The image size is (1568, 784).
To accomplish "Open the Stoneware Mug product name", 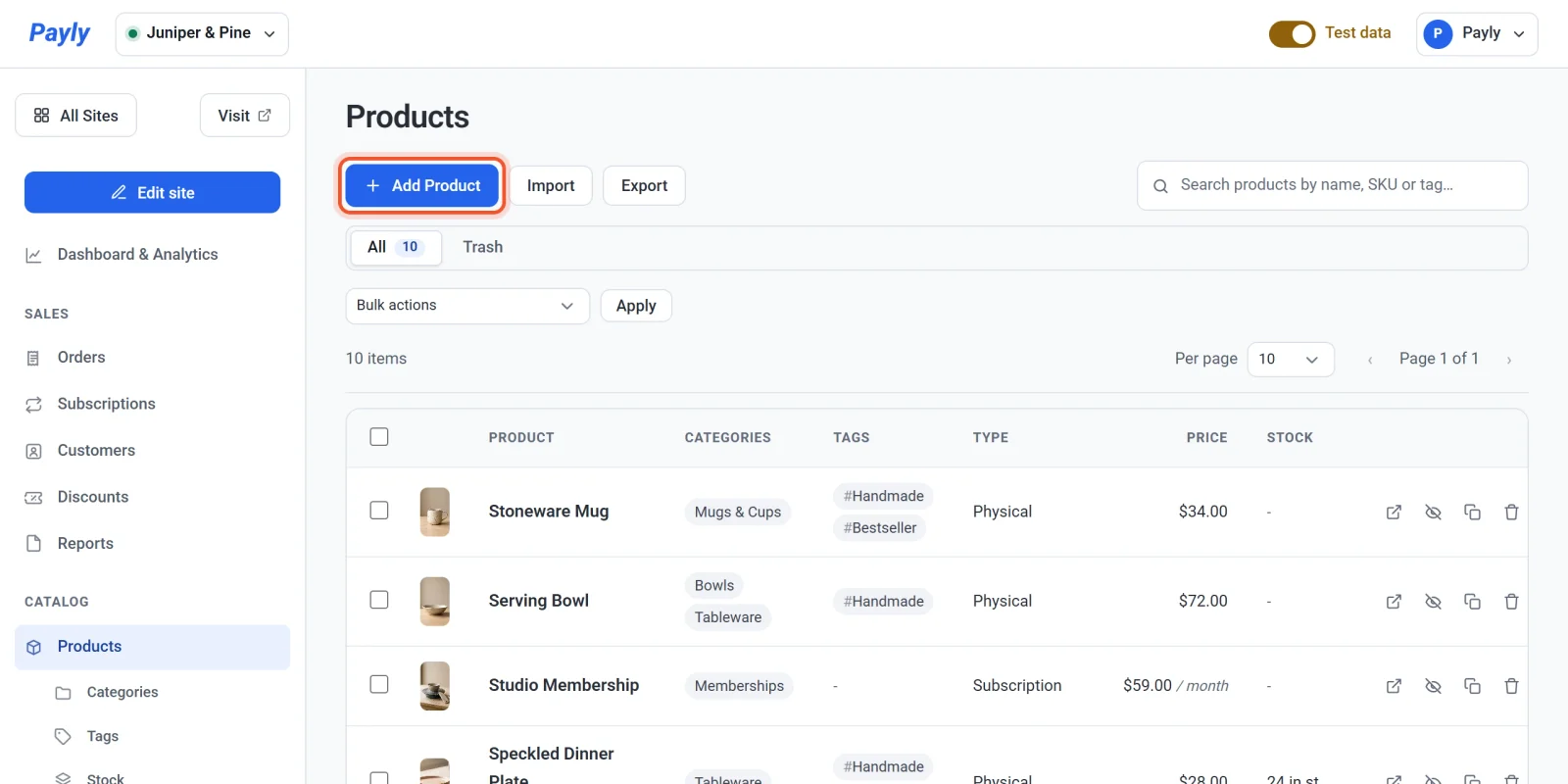I will point(549,512).
